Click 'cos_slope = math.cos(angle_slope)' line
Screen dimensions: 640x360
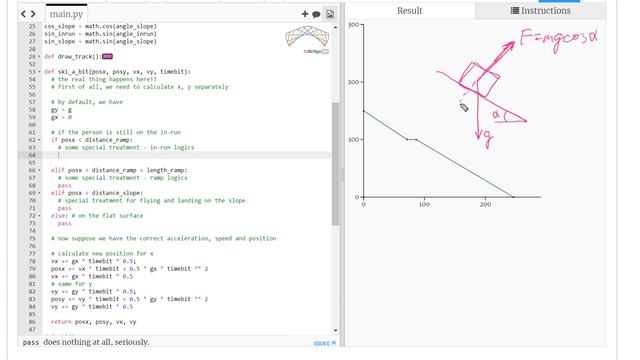coord(100,27)
